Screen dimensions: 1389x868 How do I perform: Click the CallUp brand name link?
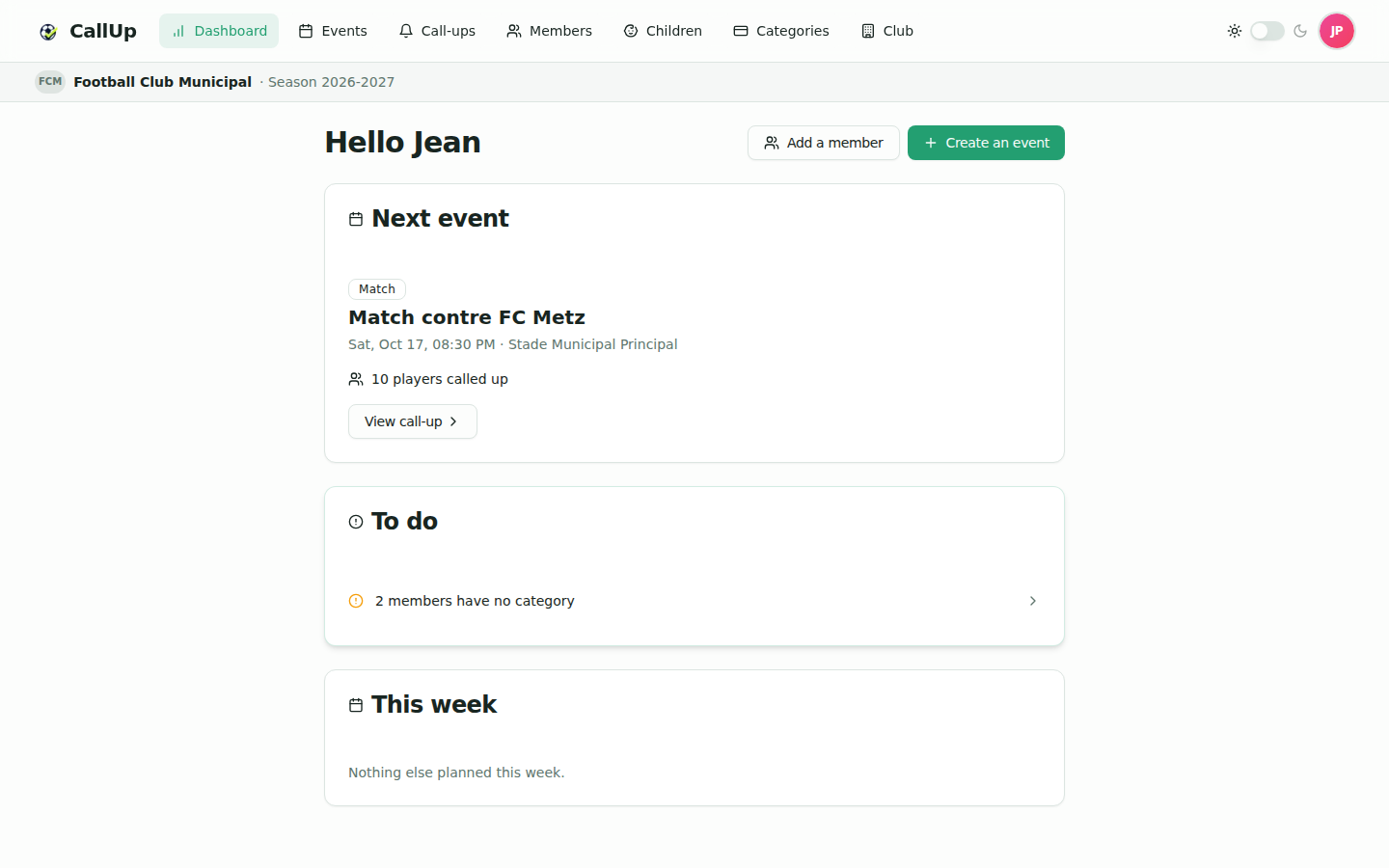click(x=103, y=31)
